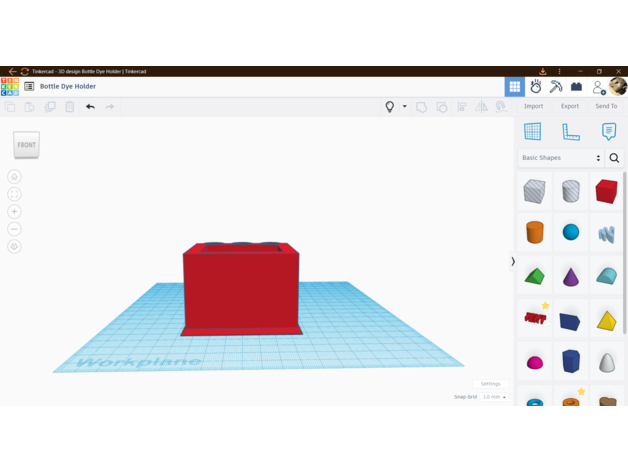Click the undo arrow in toolbar
Image resolution: width=628 pixels, height=472 pixels.
90,106
